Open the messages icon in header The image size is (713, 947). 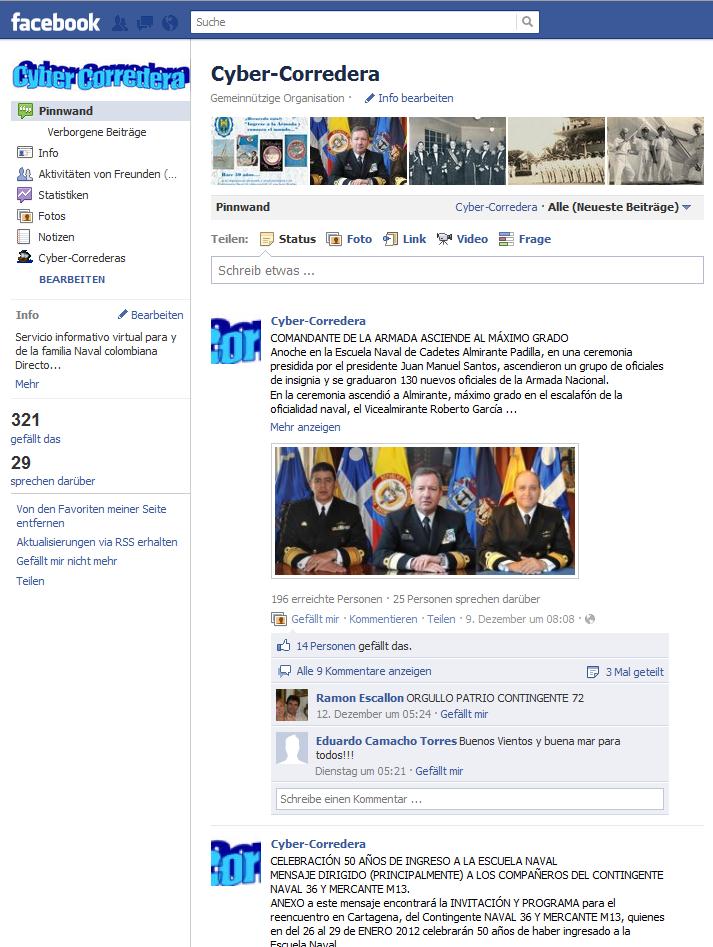point(145,23)
